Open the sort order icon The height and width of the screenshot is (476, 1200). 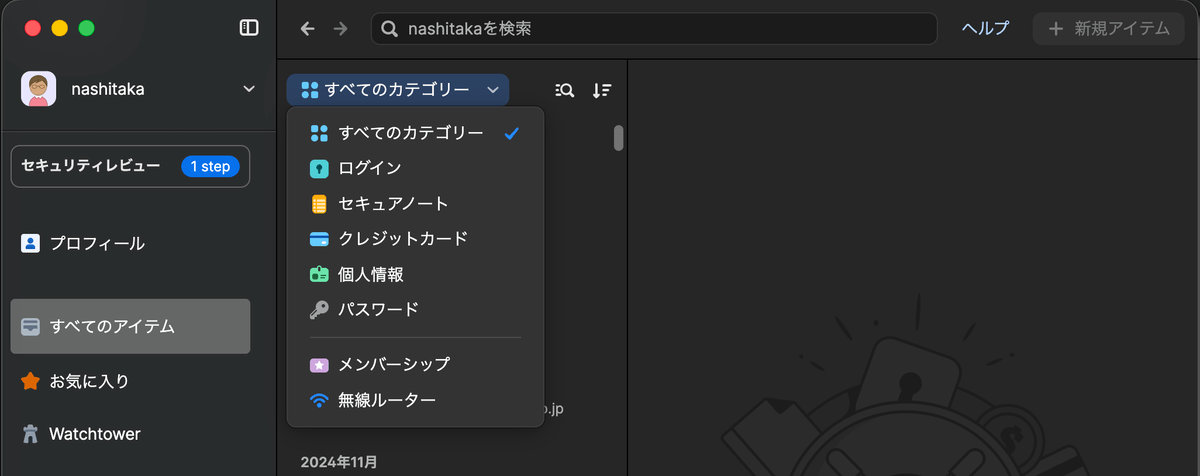tap(601, 90)
